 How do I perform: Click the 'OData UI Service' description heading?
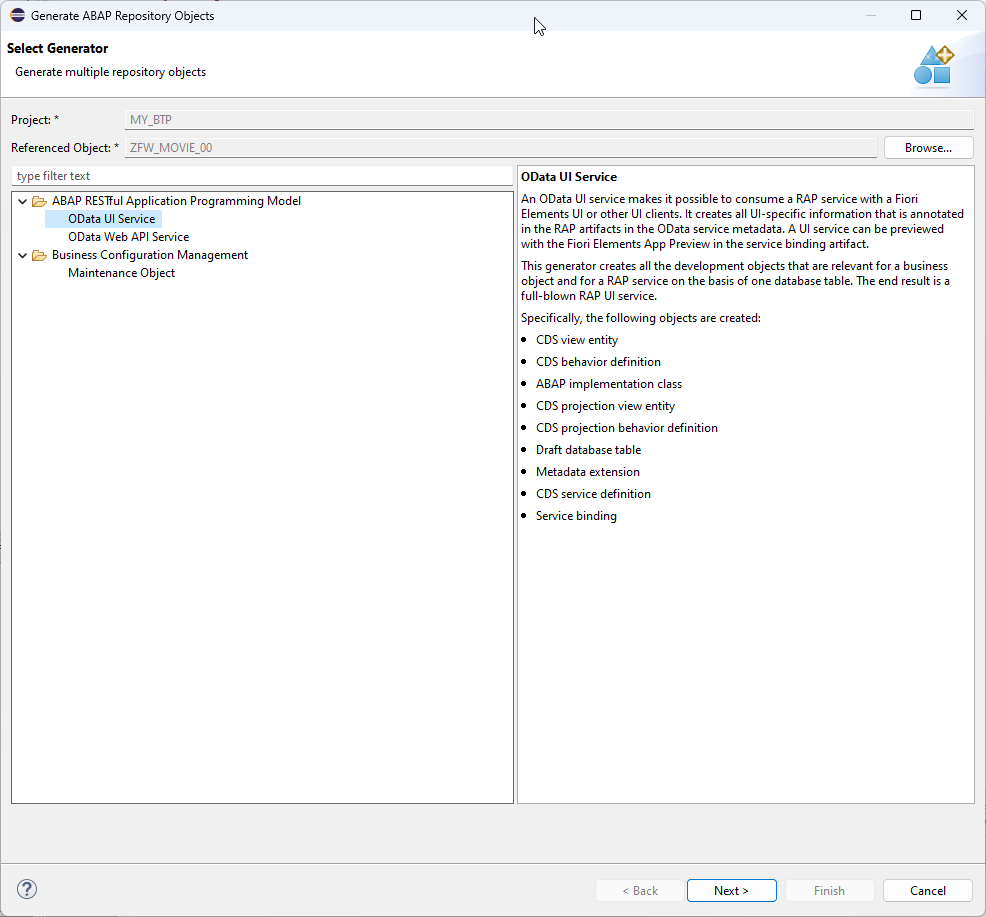(x=568, y=177)
